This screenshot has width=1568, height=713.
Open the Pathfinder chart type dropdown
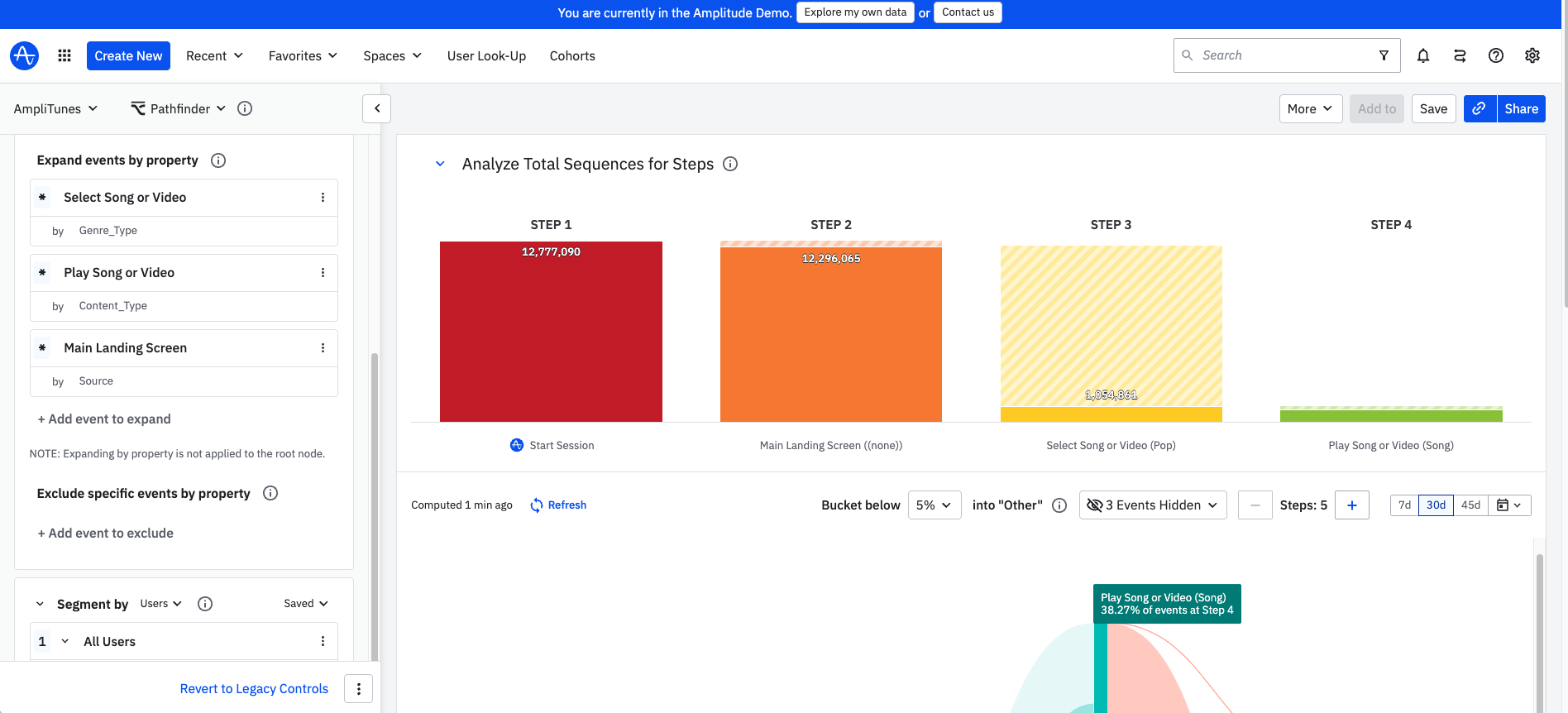[x=179, y=108]
